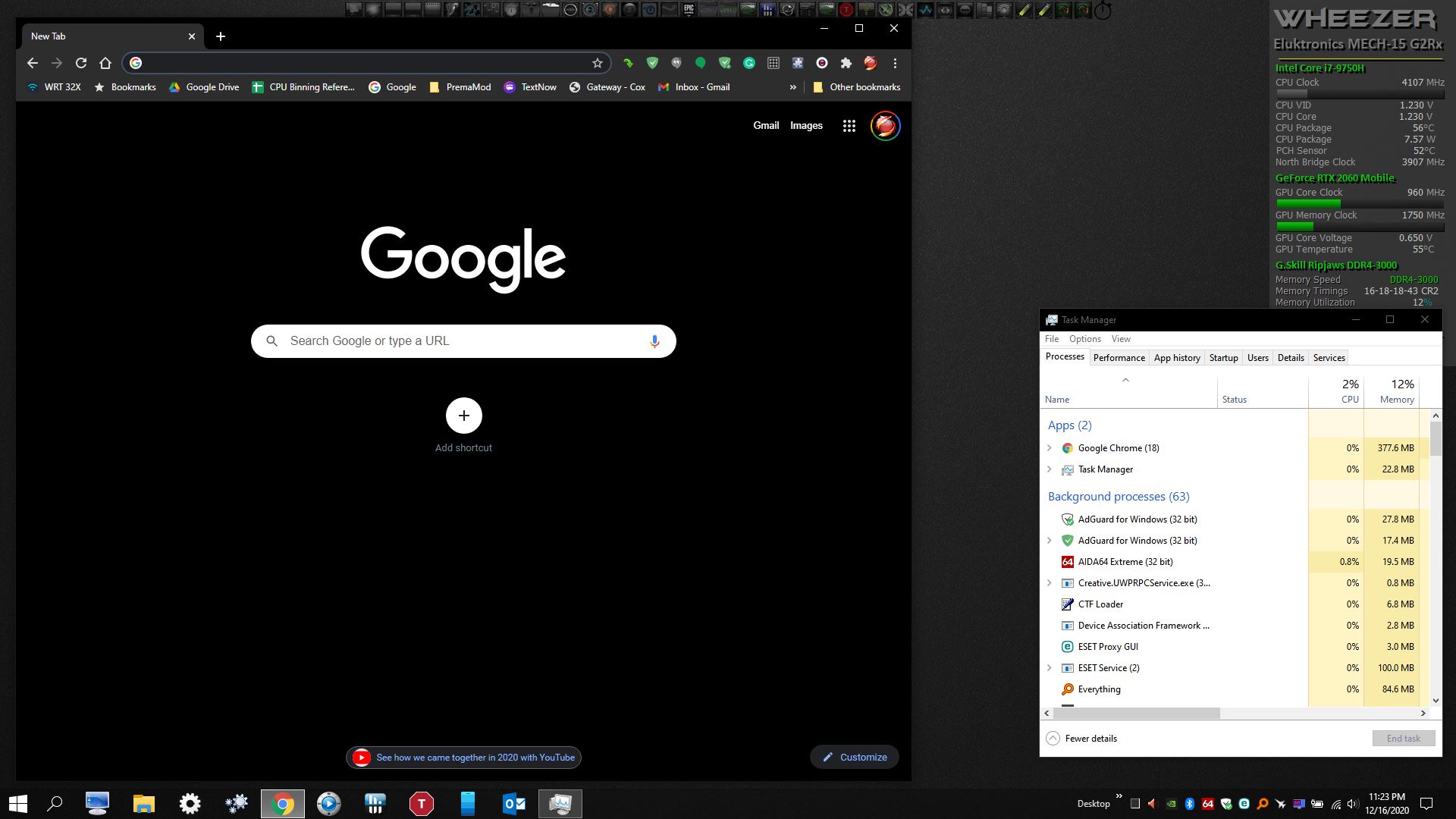This screenshot has height=819, width=1456.
Task: Open the ESET tray icon
Action: [x=1244, y=804]
